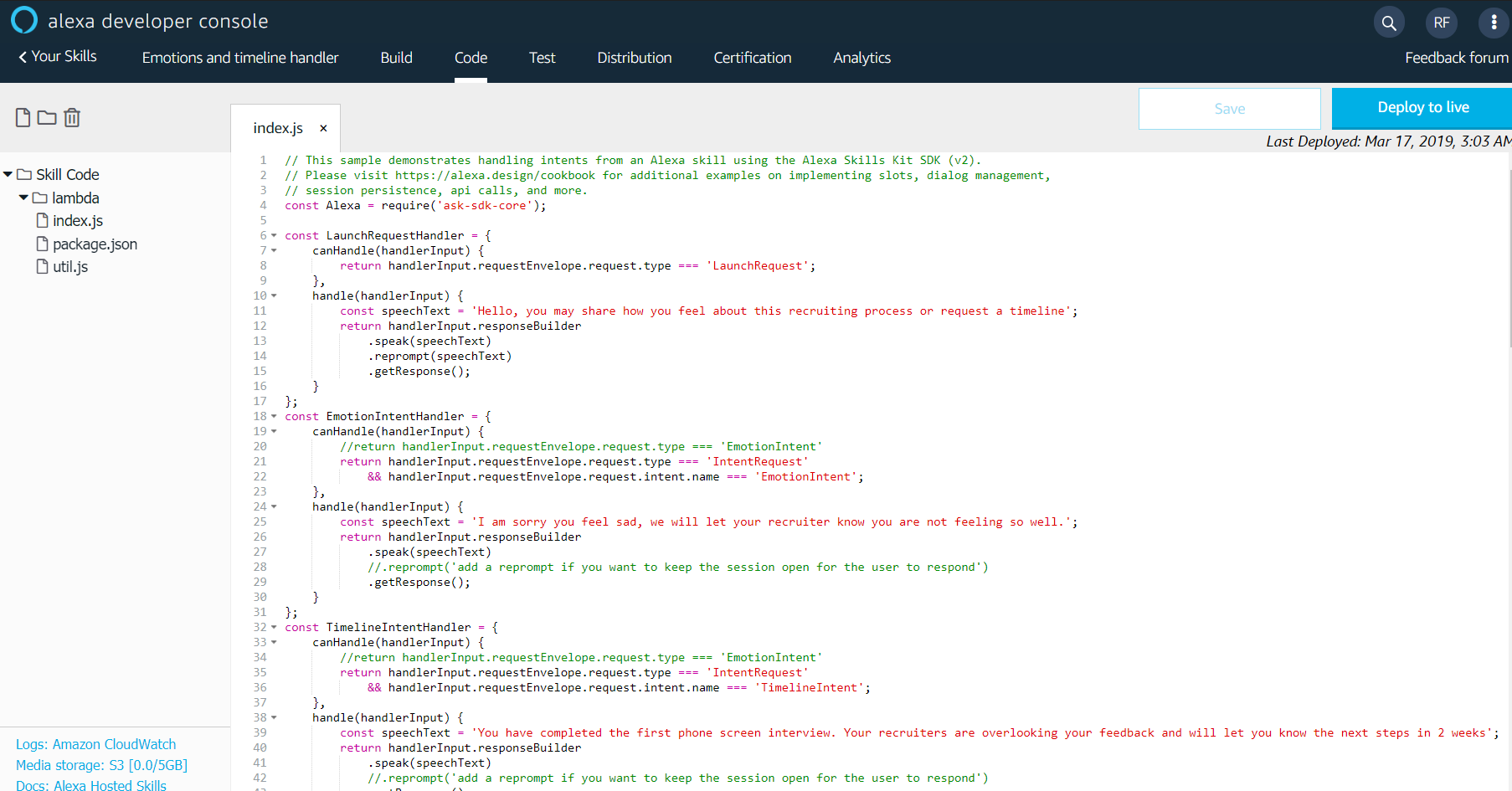Click the skill name Emotions and timeline handler

(x=240, y=58)
